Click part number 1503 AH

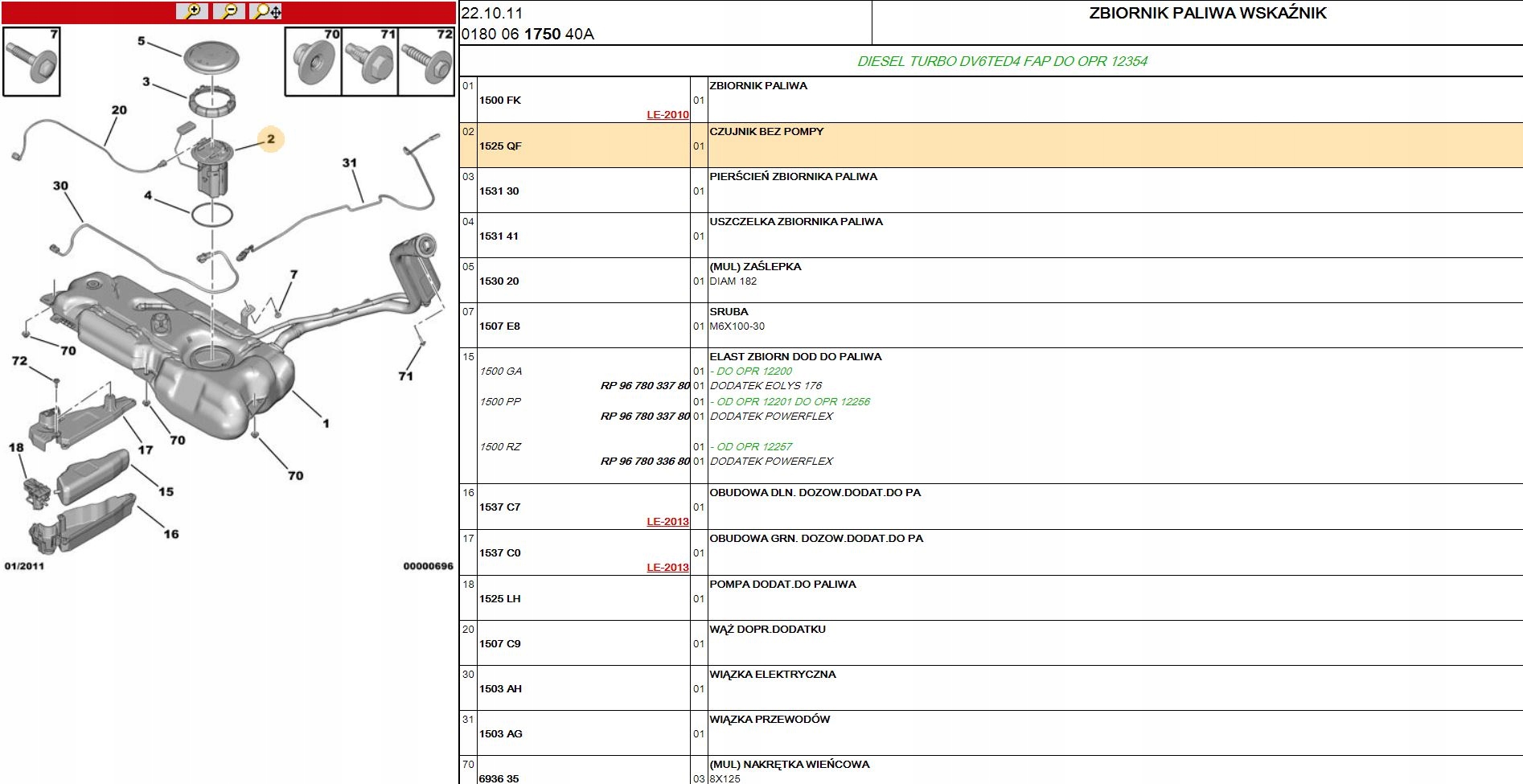coord(501,689)
